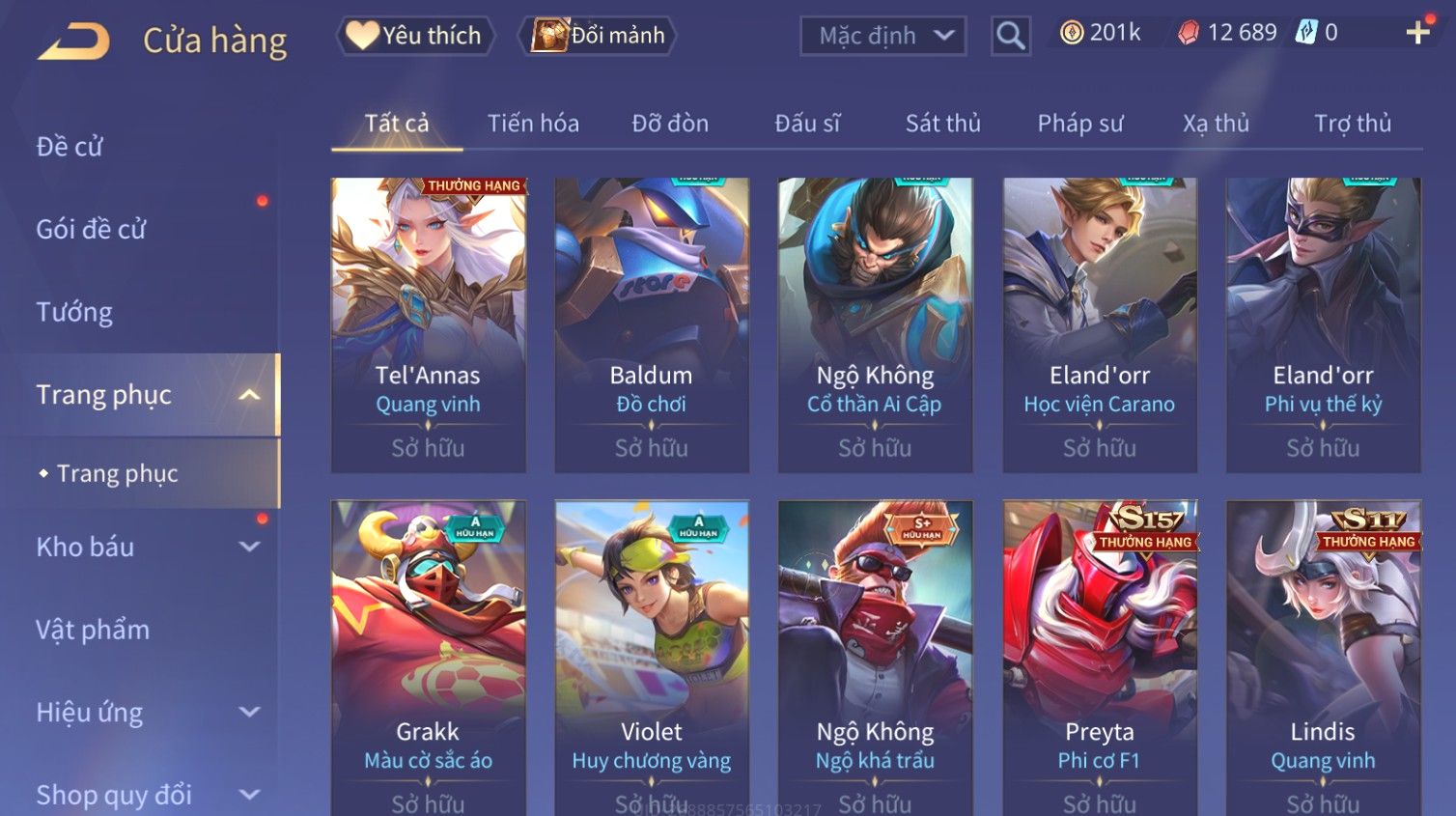Image resolution: width=1456 pixels, height=816 pixels.
Task: Tap the blue voucher currency icon
Action: point(1306,33)
